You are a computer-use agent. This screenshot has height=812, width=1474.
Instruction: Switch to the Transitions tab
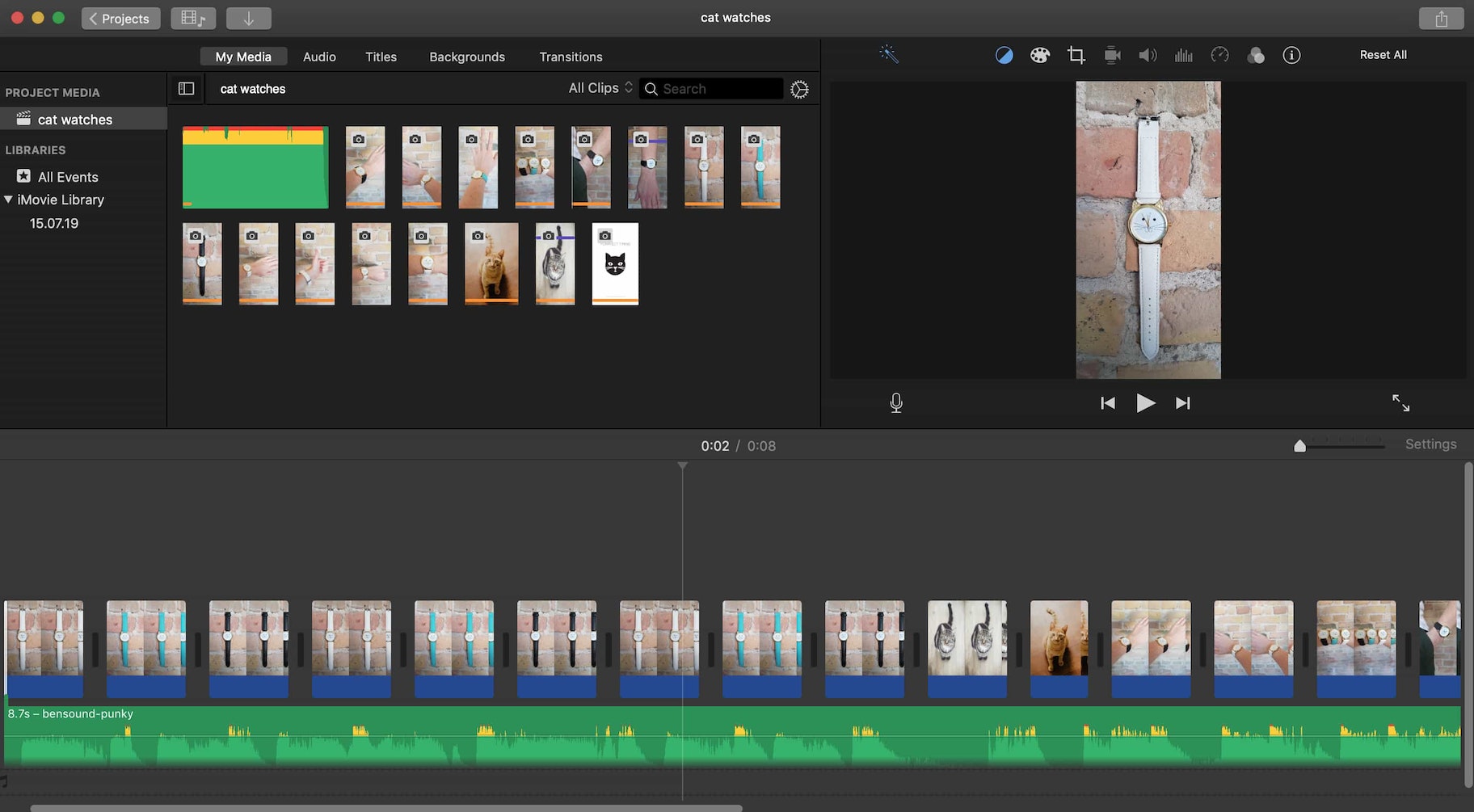571,57
